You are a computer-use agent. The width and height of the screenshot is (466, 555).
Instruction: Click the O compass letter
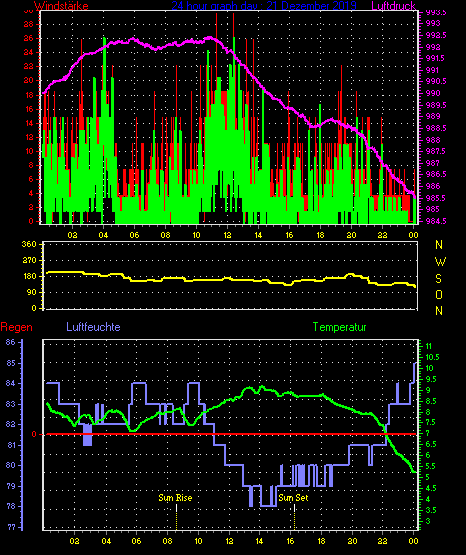click(x=439, y=294)
